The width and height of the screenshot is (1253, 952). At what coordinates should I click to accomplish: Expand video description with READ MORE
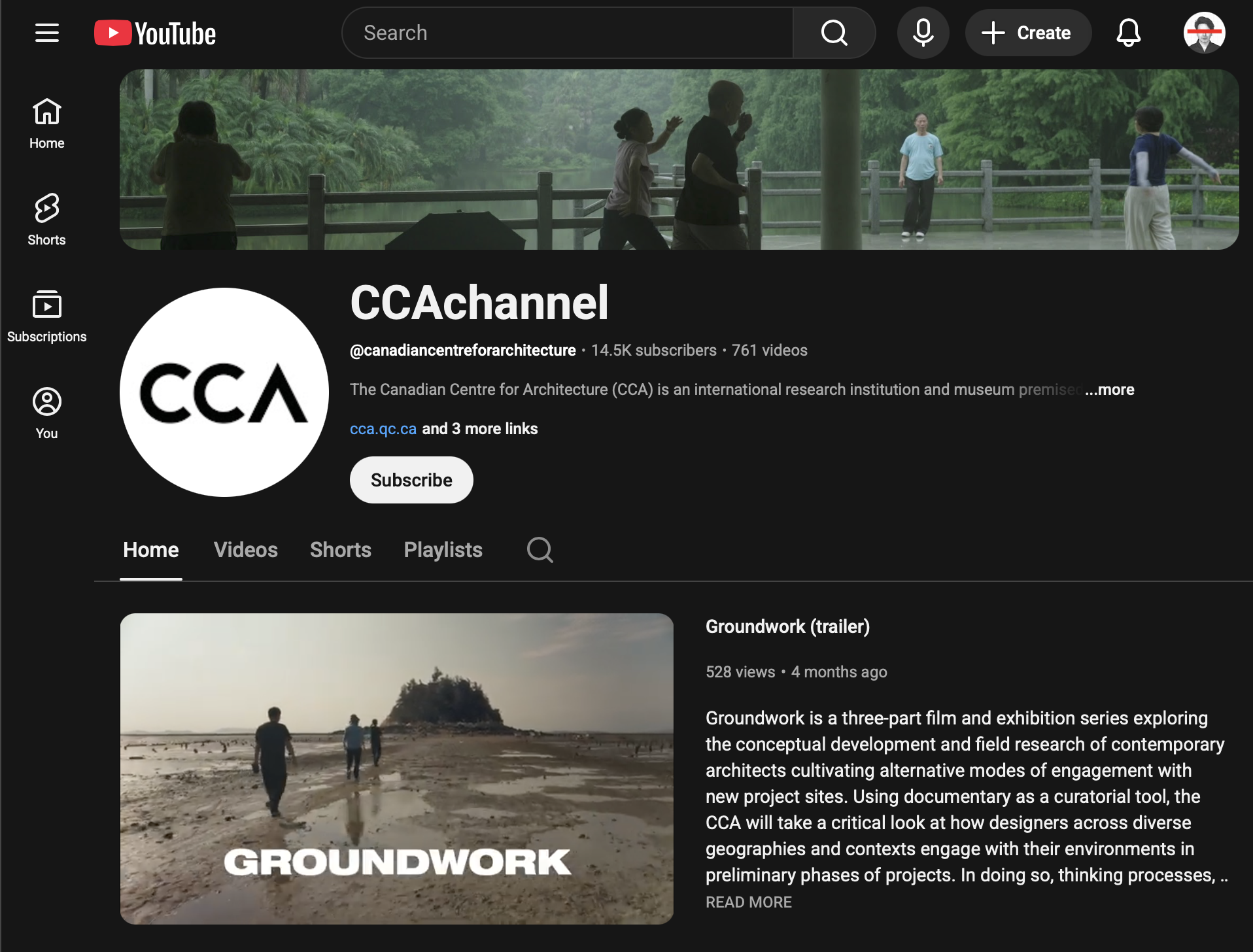pyautogui.click(x=748, y=902)
